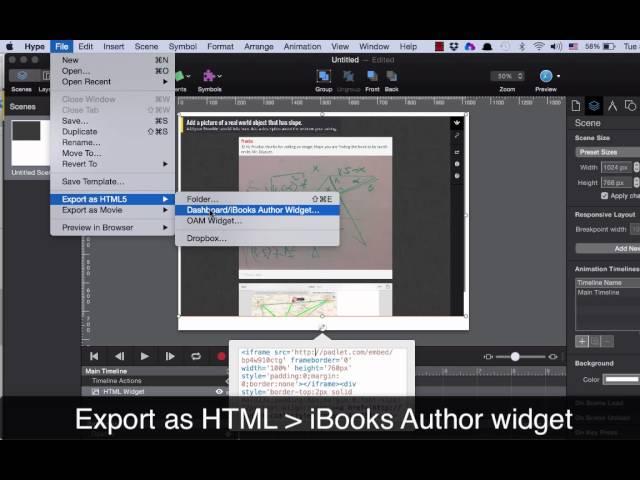Click the Background color swatch
640x480 pixels.
[x=621, y=380]
